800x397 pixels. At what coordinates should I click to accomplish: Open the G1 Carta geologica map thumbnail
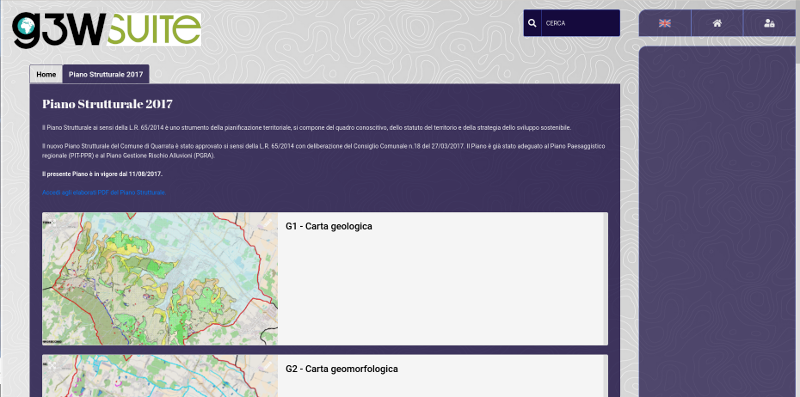160,279
